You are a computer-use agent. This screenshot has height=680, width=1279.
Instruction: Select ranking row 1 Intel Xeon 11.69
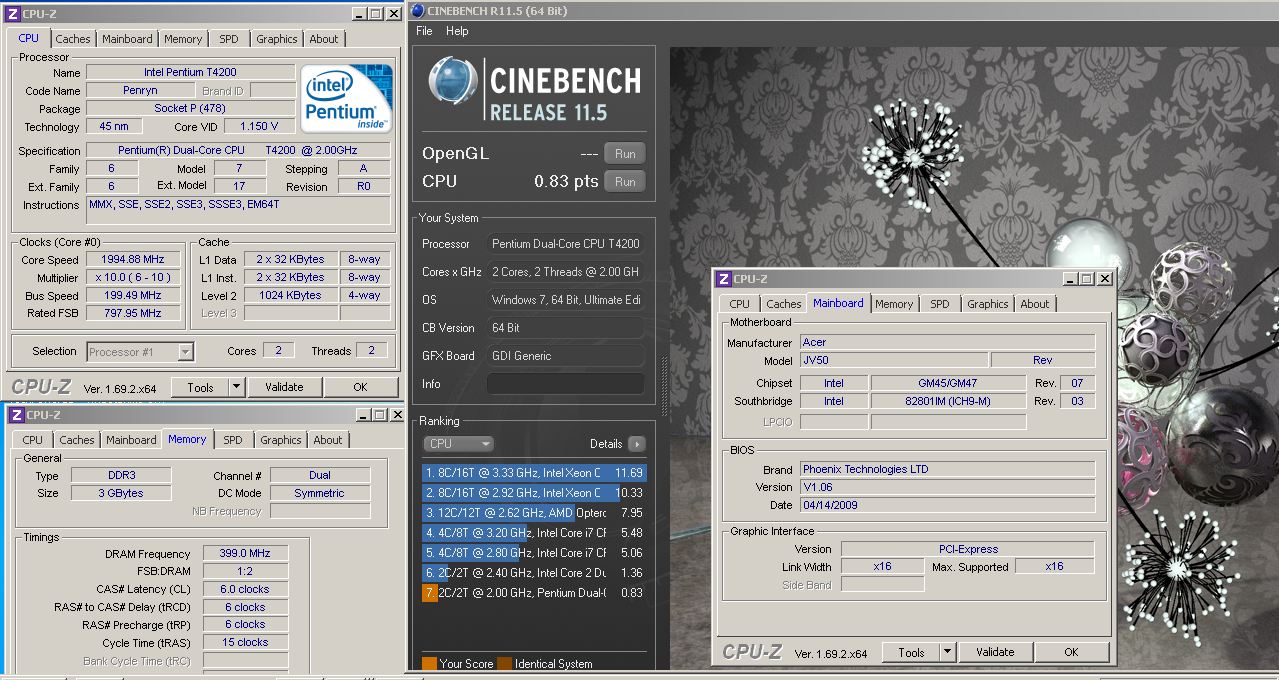coord(534,473)
